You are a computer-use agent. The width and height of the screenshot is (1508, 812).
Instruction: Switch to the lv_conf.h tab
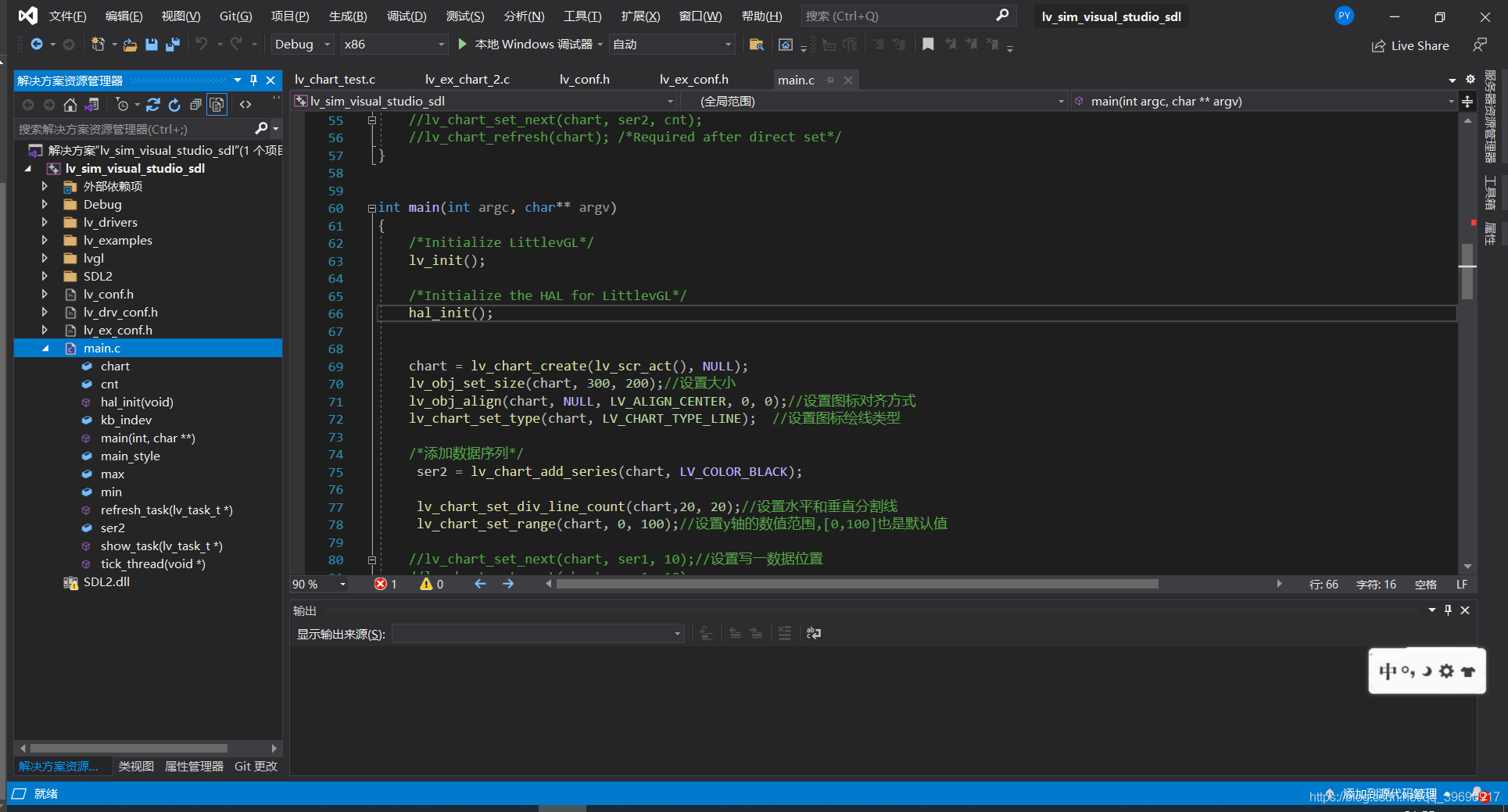[x=585, y=80]
